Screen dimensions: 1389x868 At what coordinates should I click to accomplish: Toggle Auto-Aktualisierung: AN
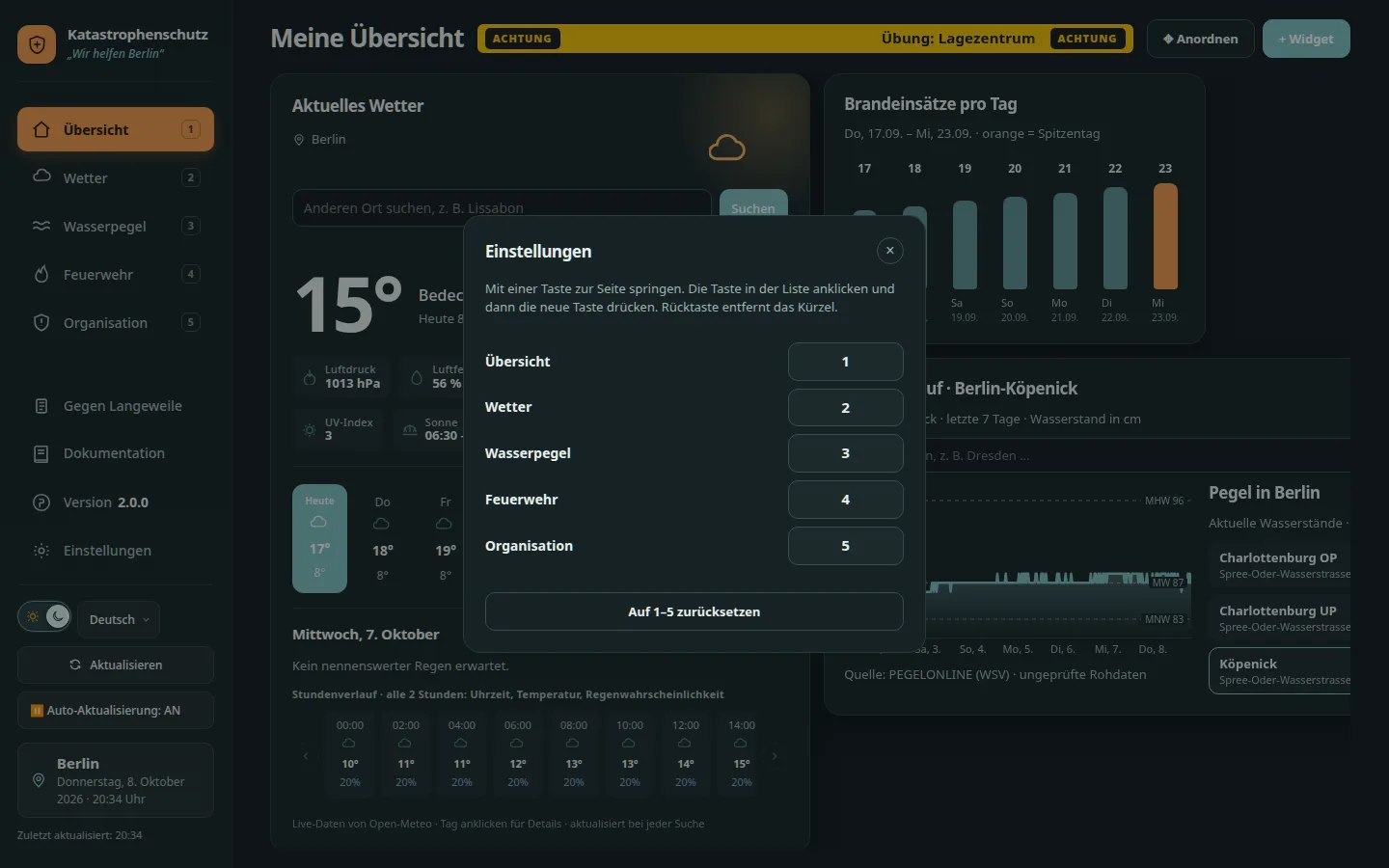116,711
